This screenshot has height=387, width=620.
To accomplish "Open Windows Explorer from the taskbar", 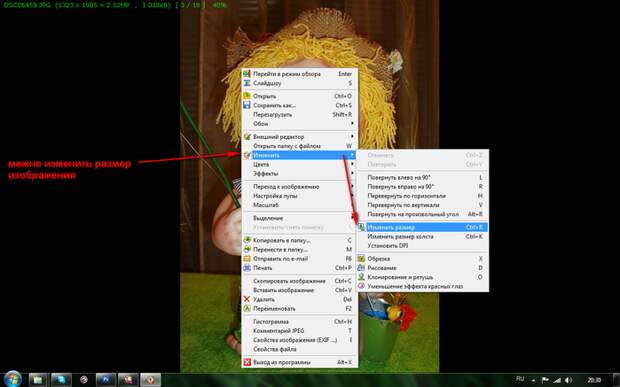I will point(38,380).
